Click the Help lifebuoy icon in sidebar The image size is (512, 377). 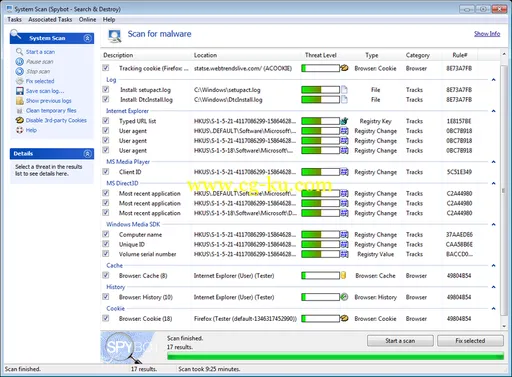[19, 130]
